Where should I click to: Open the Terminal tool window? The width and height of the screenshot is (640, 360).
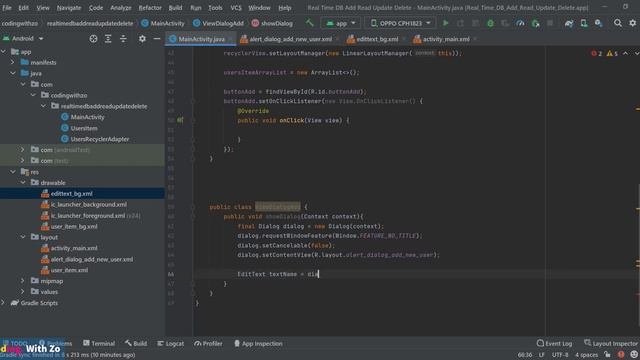pyautogui.click(x=99, y=344)
